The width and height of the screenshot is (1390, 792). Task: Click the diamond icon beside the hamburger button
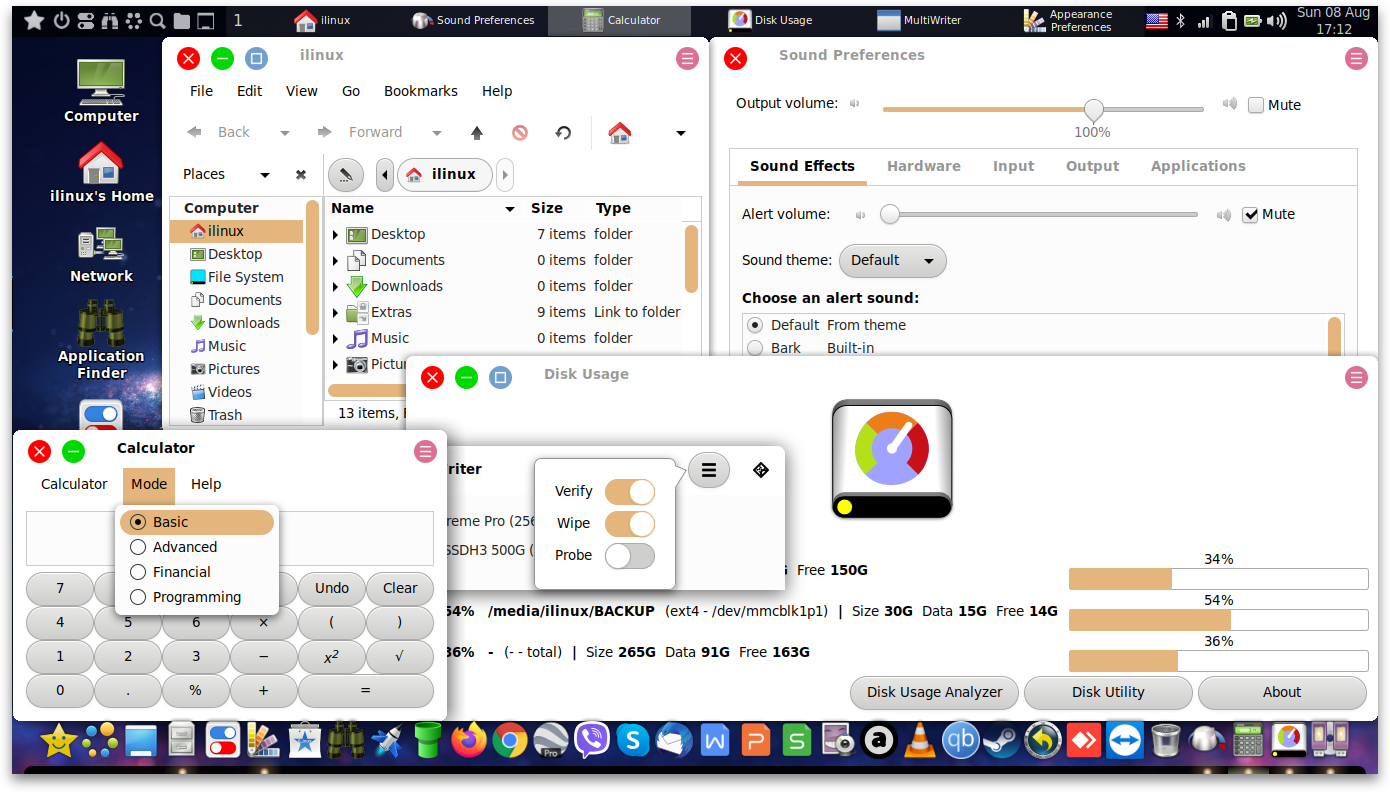[x=761, y=470]
